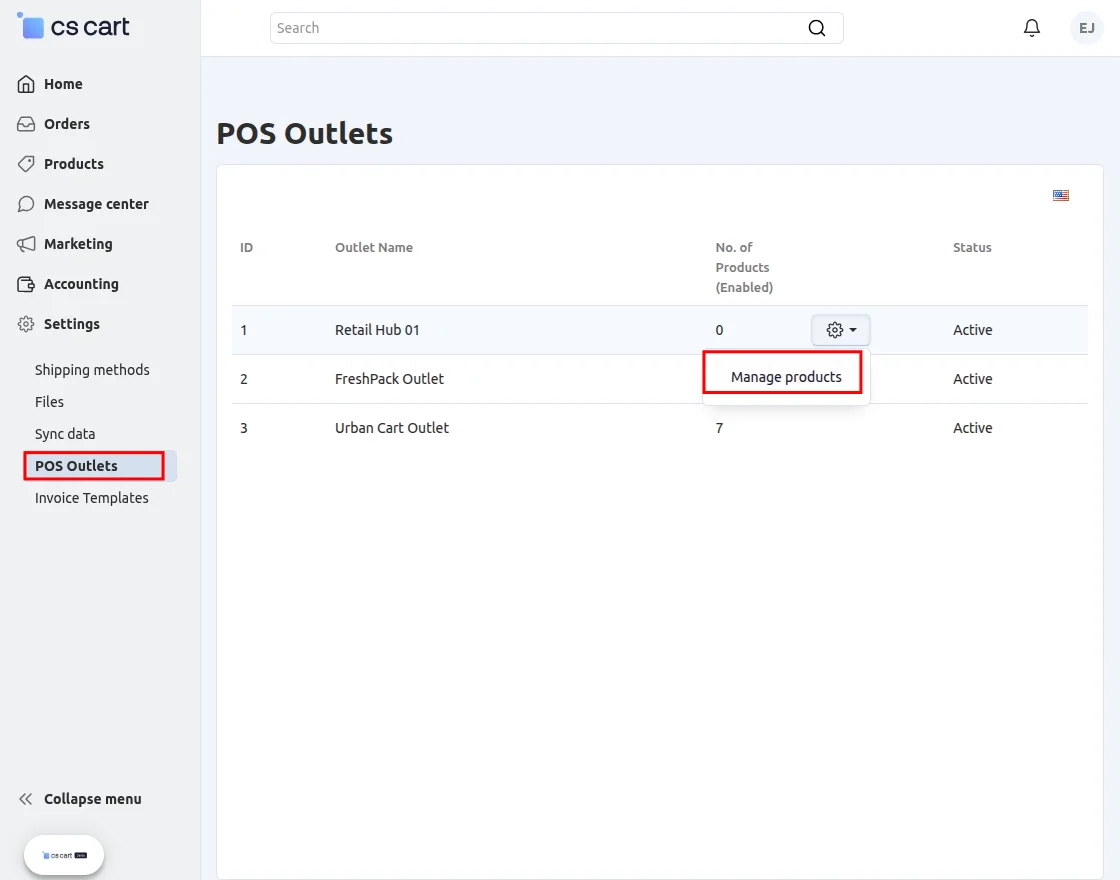This screenshot has width=1120, height=880.
Task: Click ID 1 in Retail Hub row
Action: click(x=244, y=330)
